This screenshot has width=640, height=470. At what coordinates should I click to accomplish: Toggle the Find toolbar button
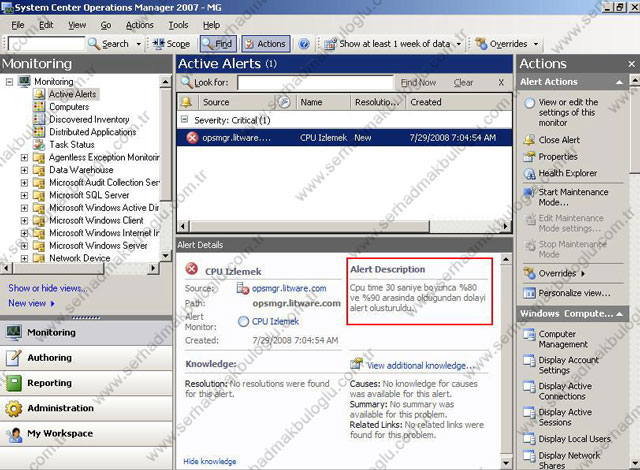coord(218,44)
